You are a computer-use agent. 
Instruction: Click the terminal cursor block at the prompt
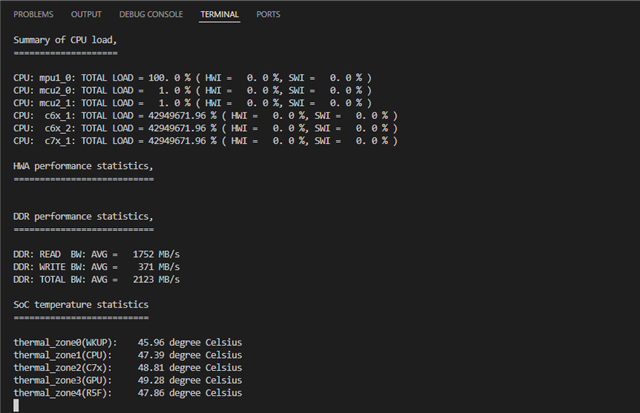tap(16, 405)
